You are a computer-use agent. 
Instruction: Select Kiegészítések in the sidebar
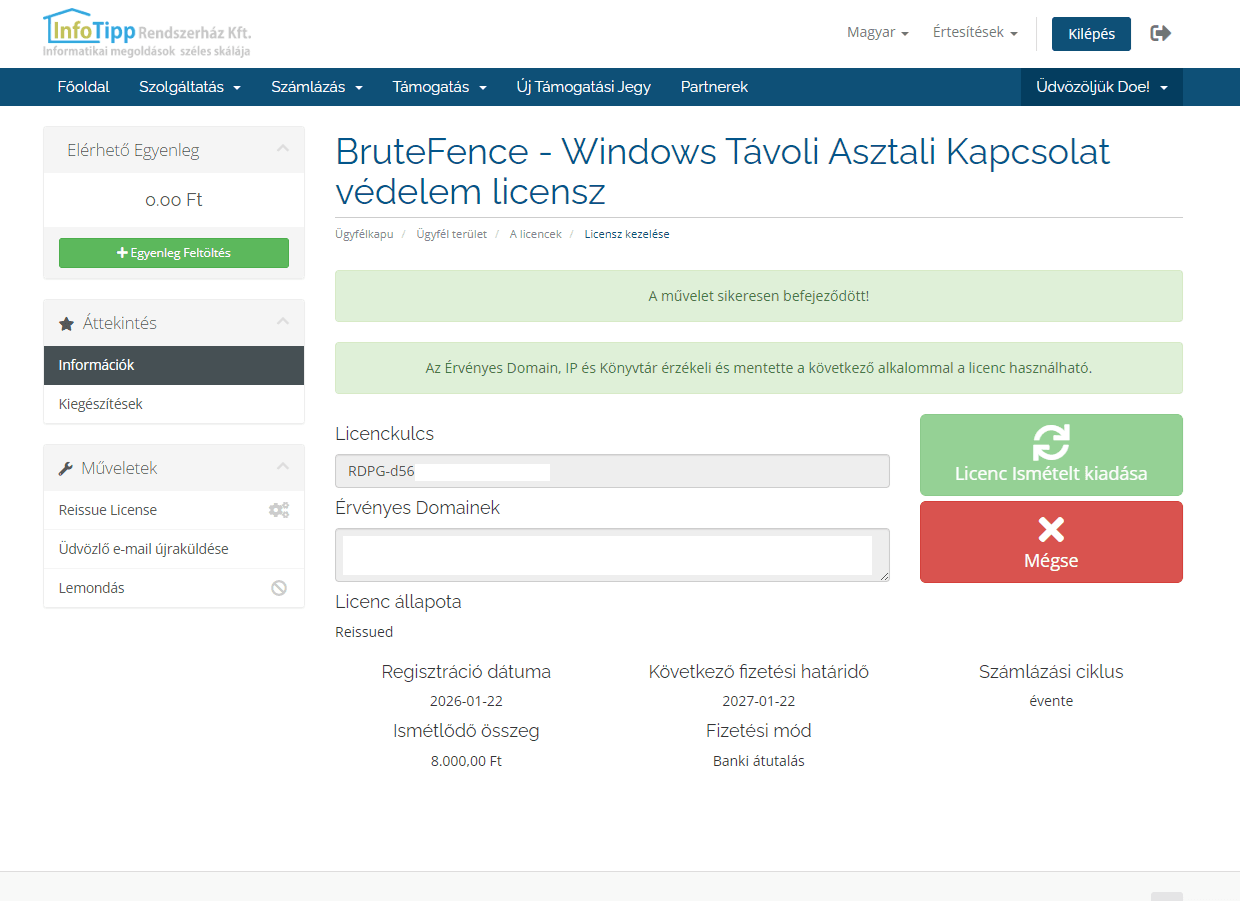(103, 404)
